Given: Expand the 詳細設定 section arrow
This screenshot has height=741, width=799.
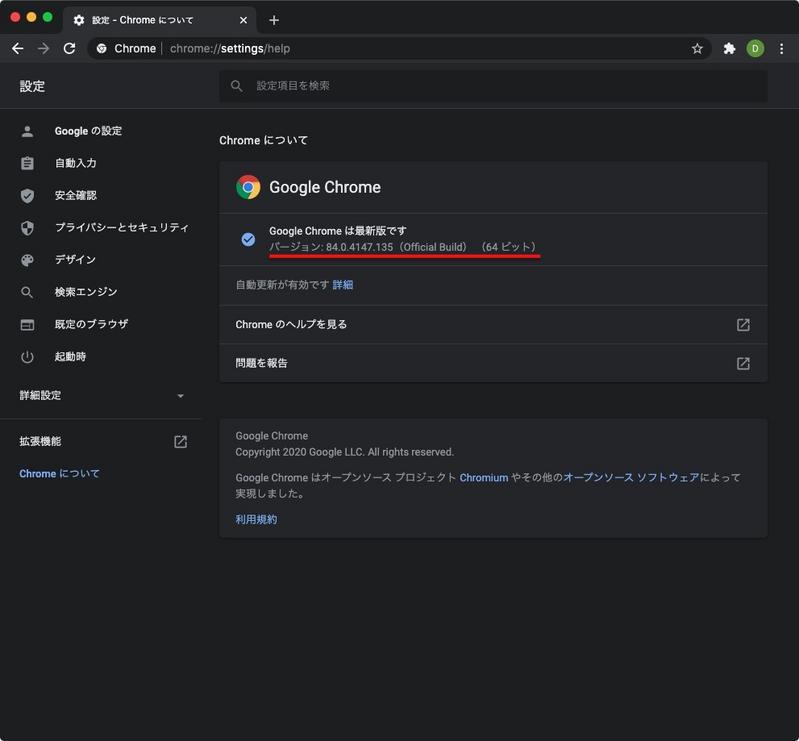Looking at the screenshot, I should (x=180, y=395).
